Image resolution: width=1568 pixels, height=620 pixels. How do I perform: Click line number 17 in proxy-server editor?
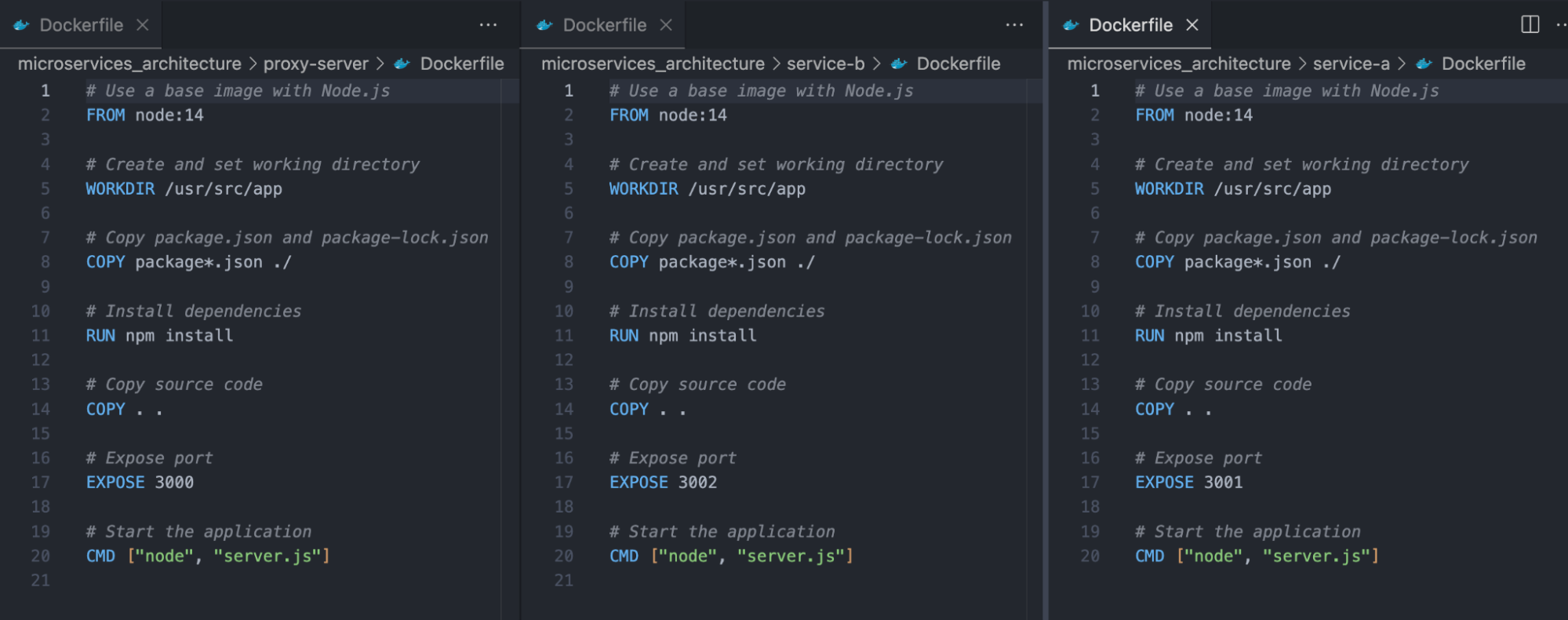click(x=40, y=482)
